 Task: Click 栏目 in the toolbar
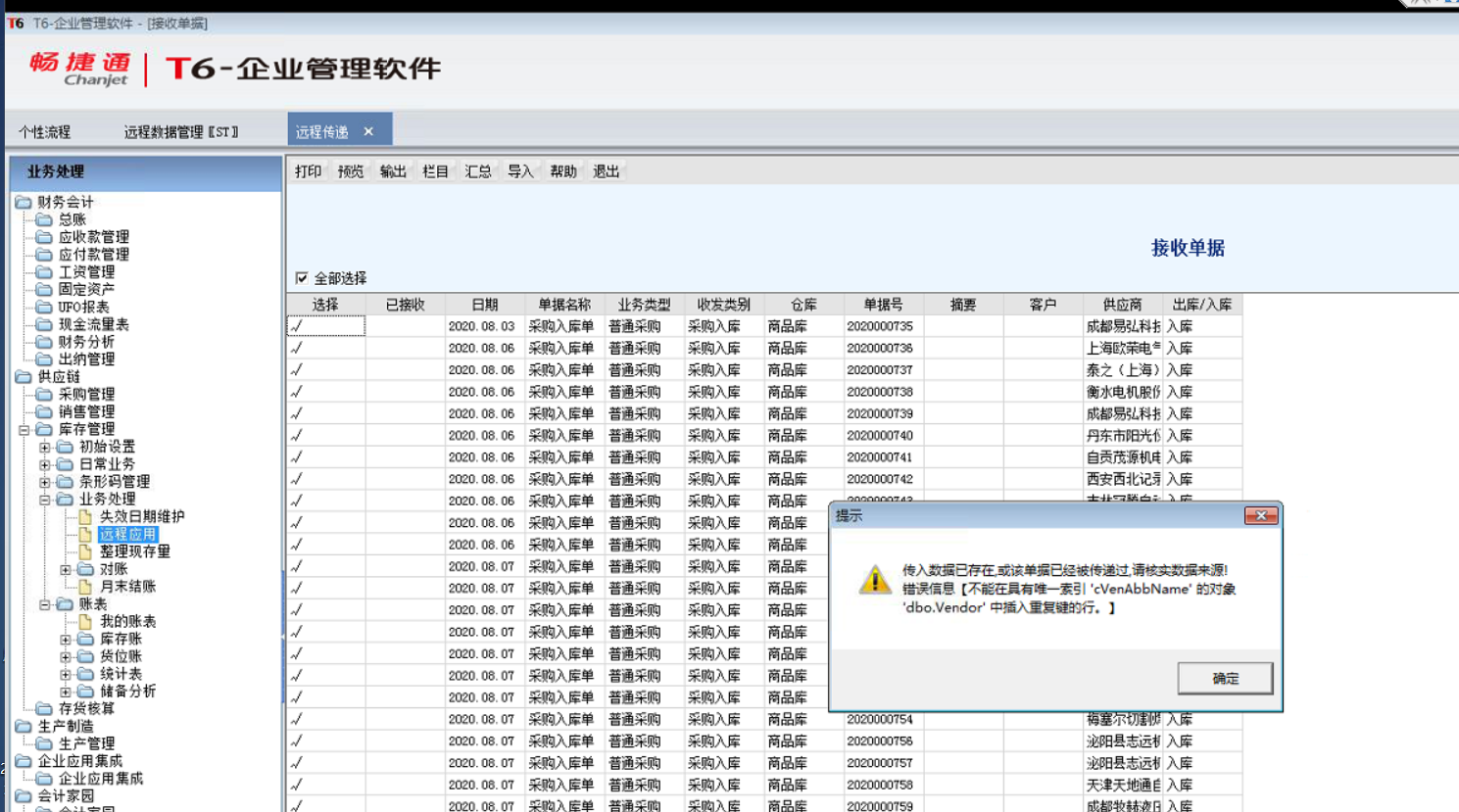coord(435,171)
